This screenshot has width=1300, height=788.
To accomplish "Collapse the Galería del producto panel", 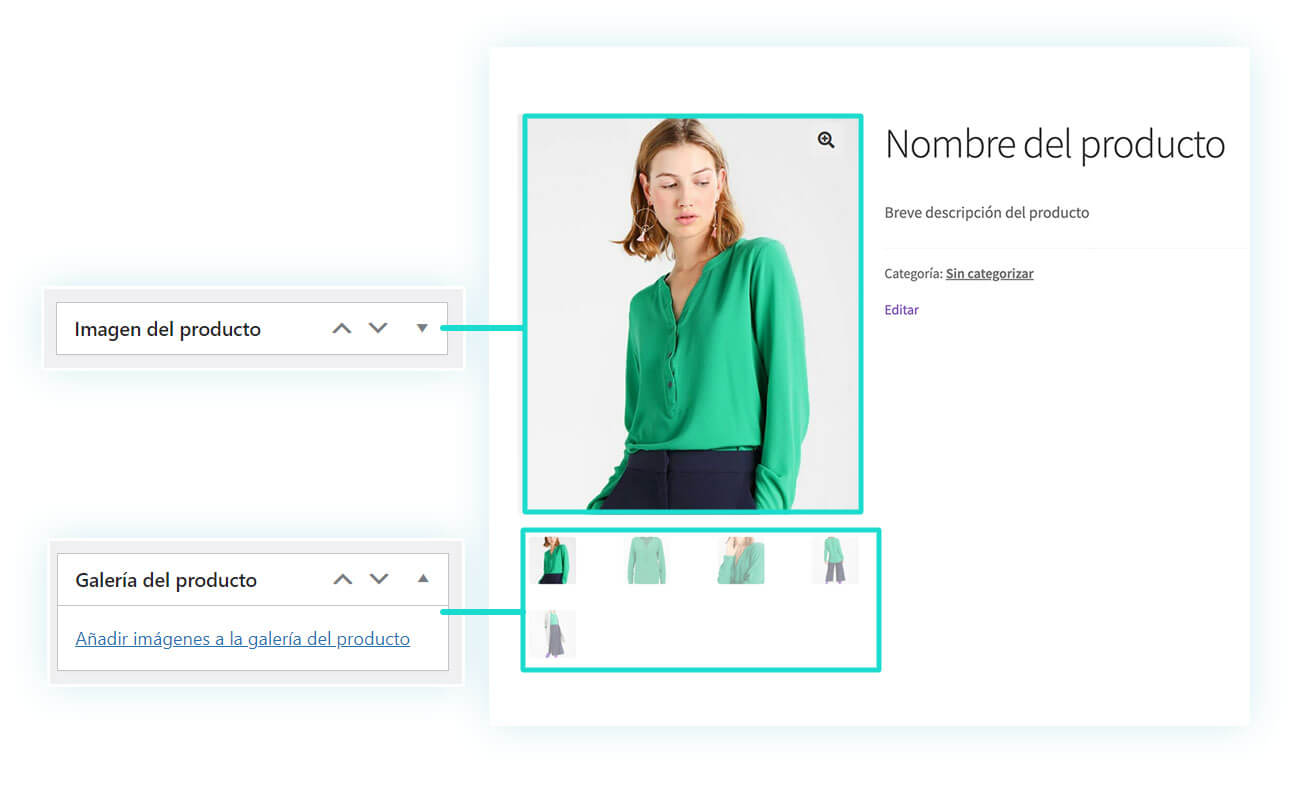I will click(423, 579).
